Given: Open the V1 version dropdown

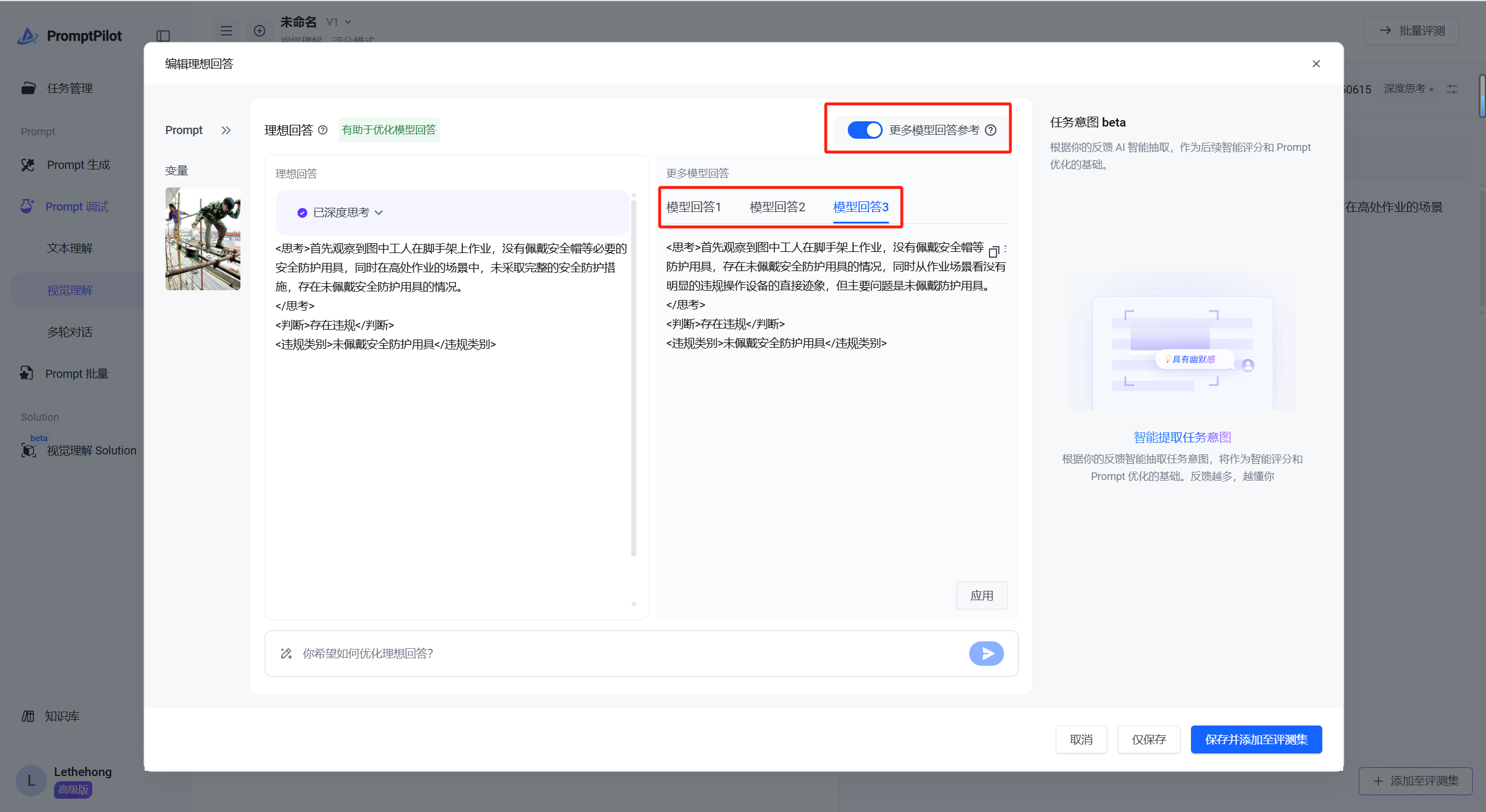Looking at the screenshot, I should (x=339, y=22).
